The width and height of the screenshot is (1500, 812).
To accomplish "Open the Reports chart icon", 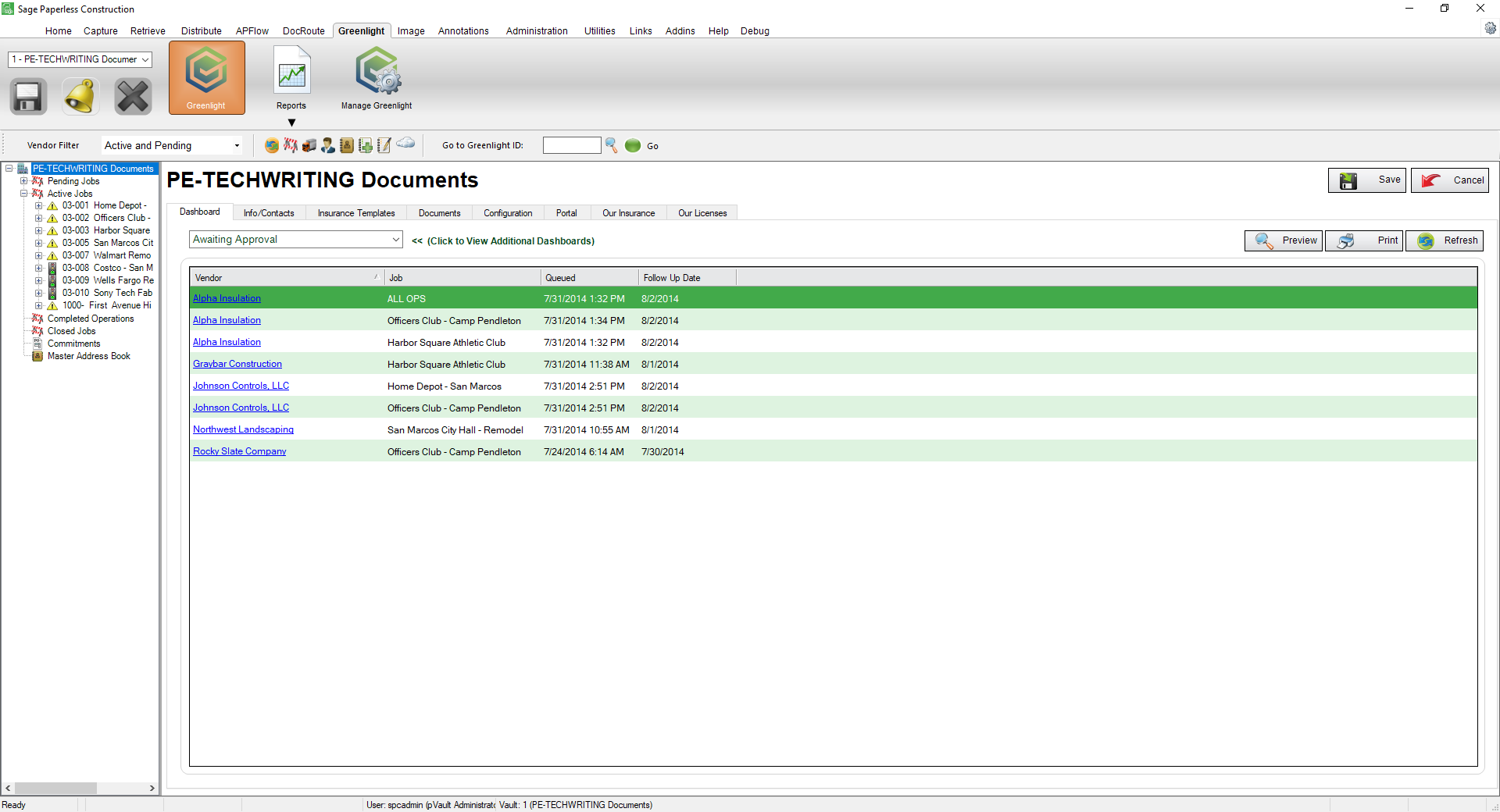I will point(291,70).
